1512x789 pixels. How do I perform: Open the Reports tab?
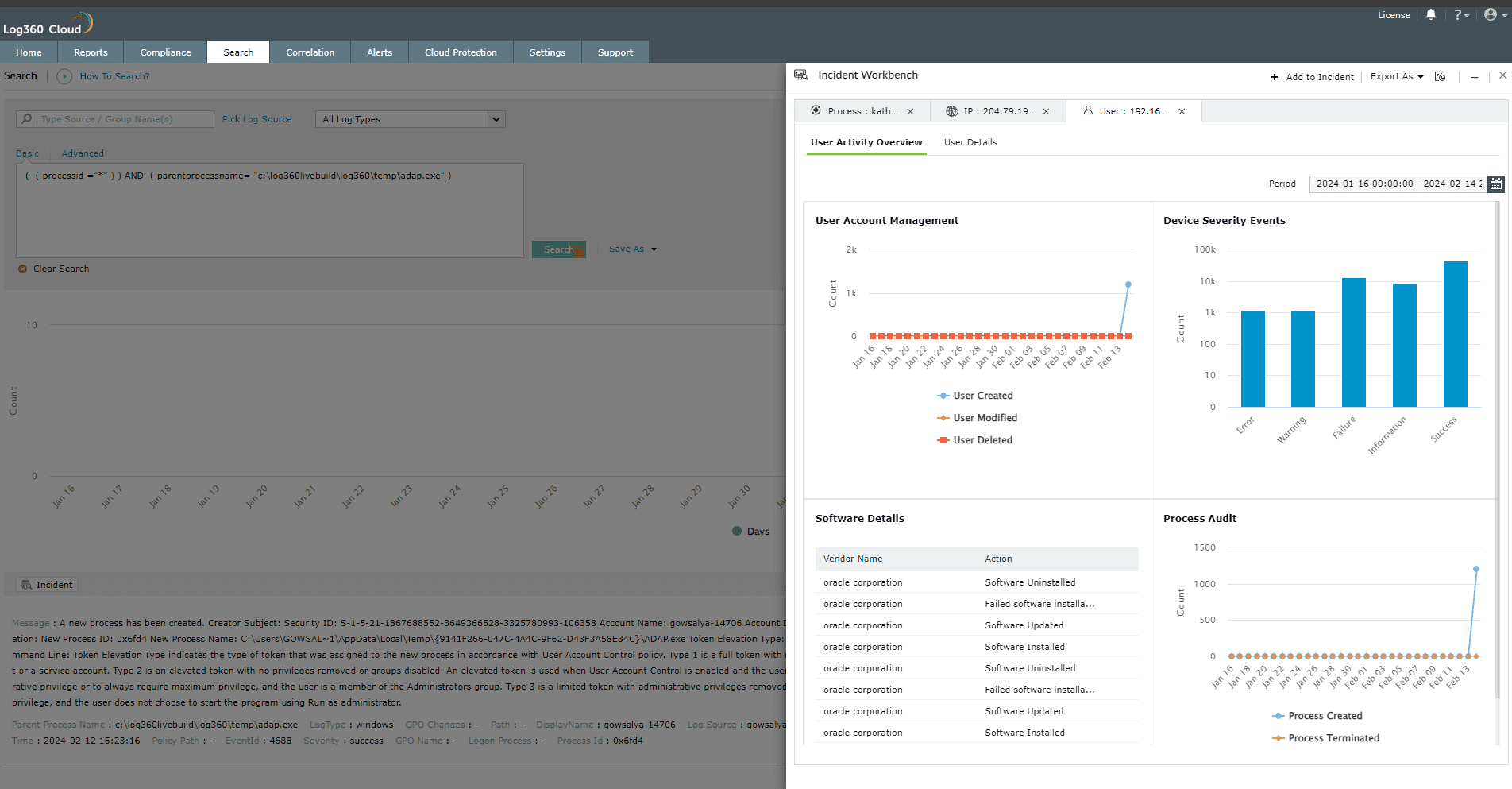[x=91, y=52]
